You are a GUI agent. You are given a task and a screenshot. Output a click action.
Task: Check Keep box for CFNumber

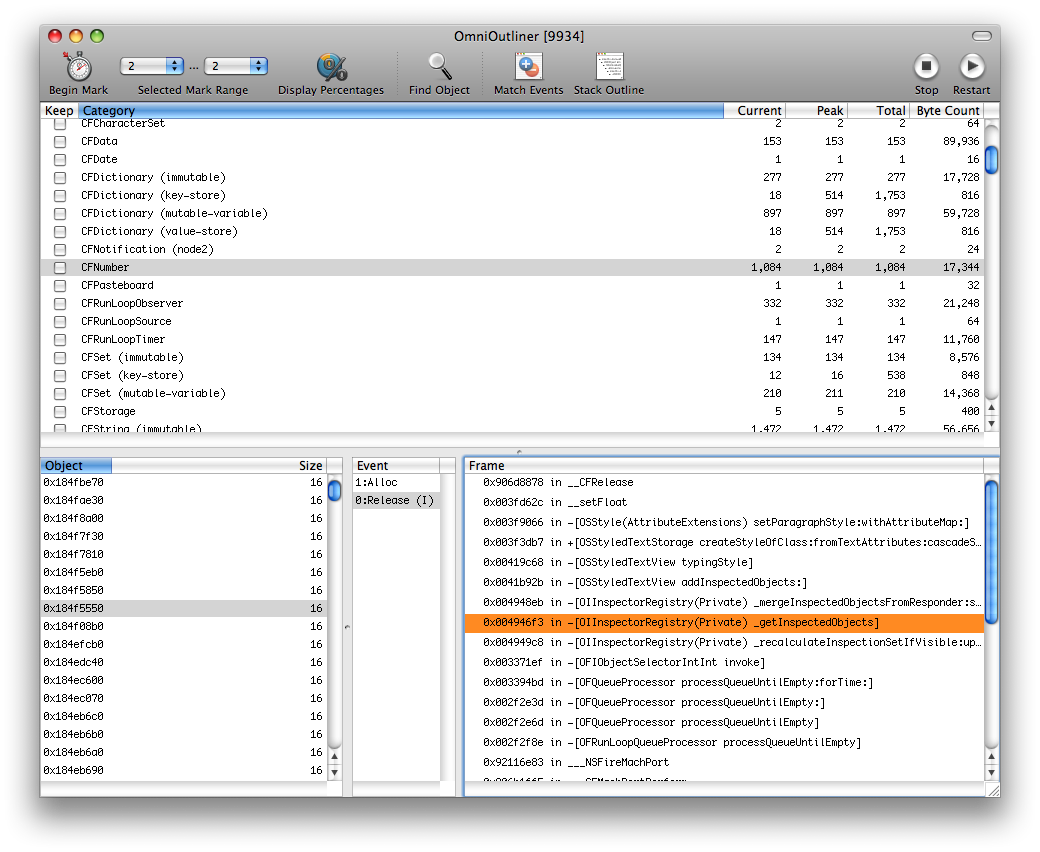(x=60, y=267)
